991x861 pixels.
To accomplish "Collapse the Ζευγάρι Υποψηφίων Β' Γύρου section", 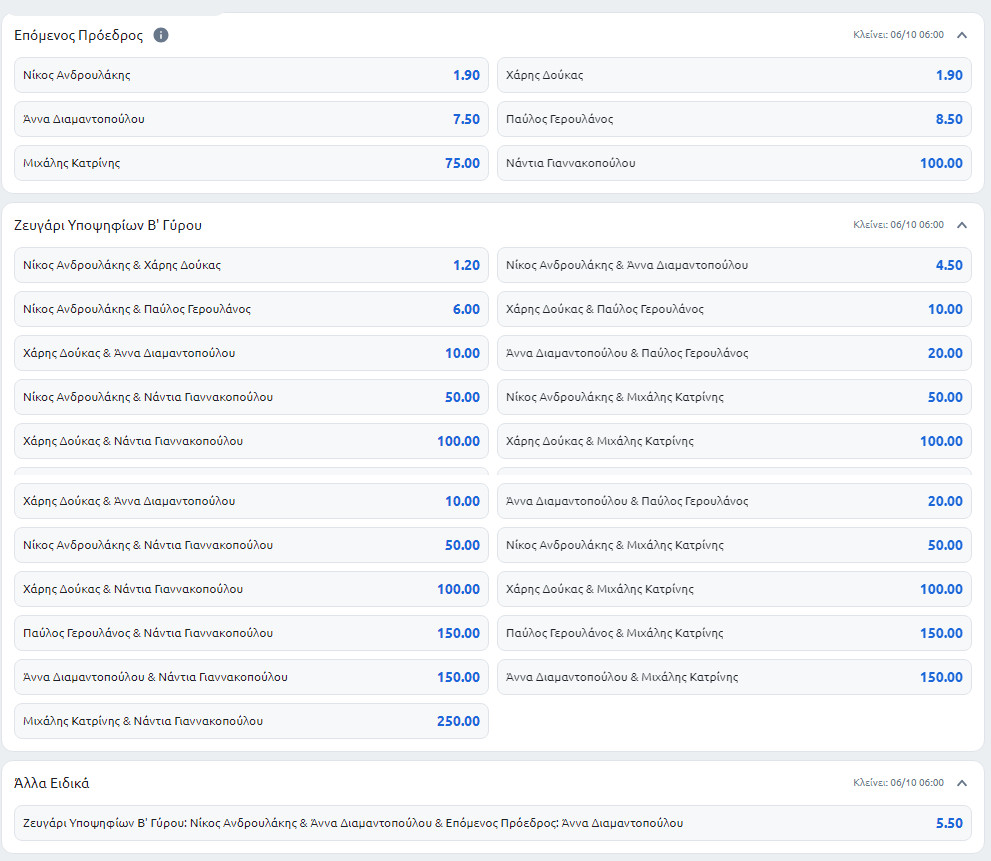I will (x=962, y=225).
